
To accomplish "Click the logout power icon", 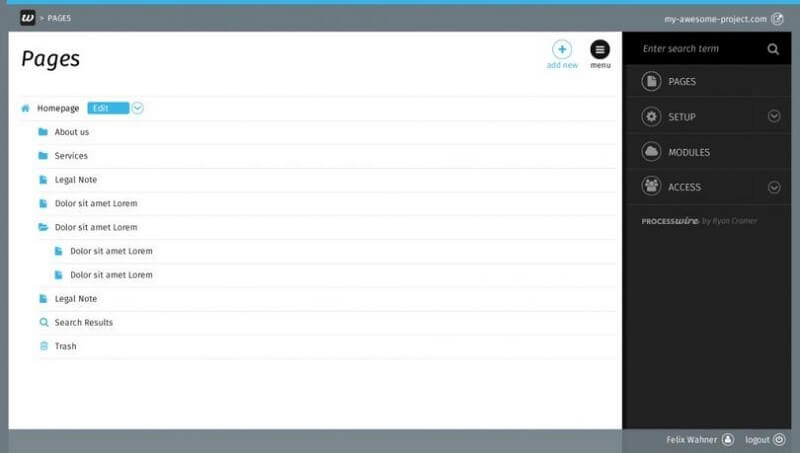I will point(779,439).
